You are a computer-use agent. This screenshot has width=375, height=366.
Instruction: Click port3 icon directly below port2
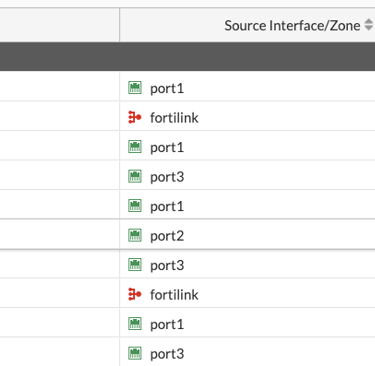coord(135,265)
